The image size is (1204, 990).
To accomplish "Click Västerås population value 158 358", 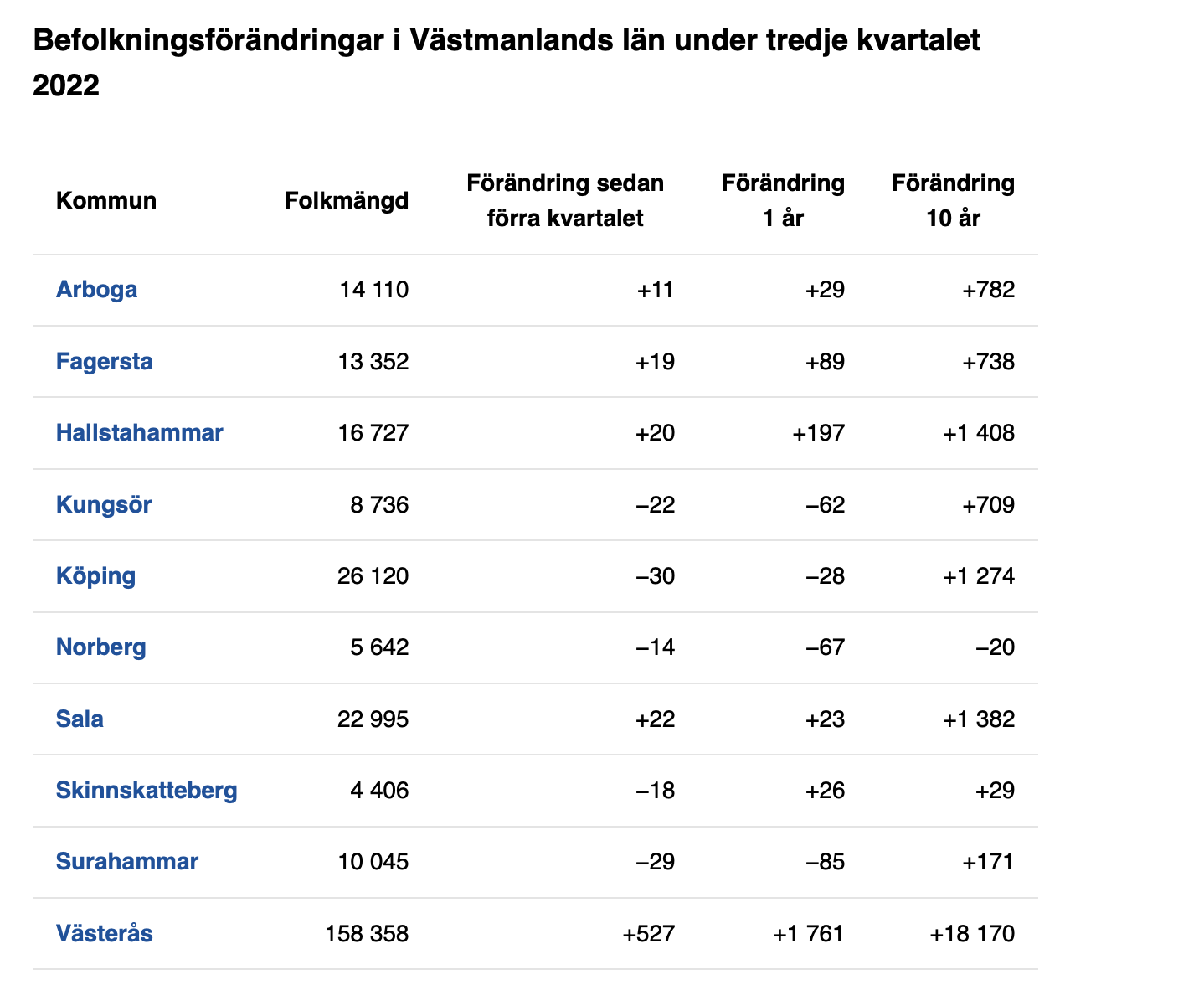I will click(367, 934).
